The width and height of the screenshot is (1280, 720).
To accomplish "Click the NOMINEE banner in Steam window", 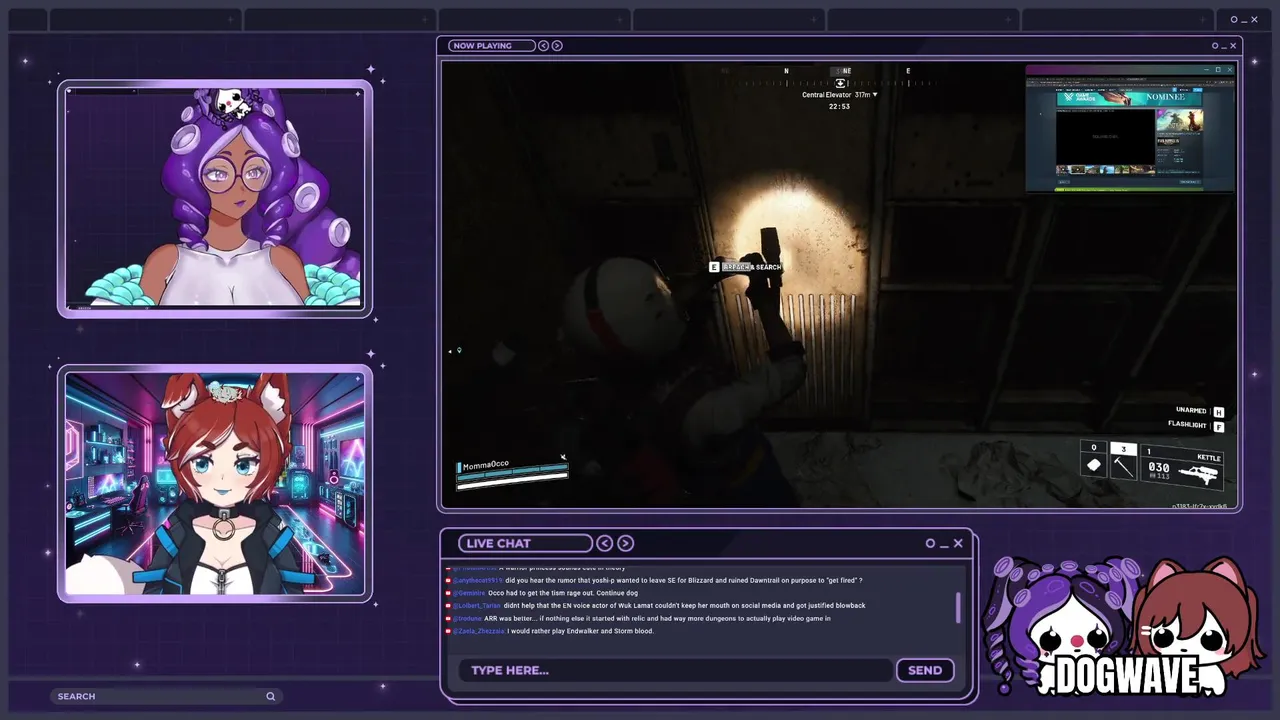I will tap(1129, 97).
